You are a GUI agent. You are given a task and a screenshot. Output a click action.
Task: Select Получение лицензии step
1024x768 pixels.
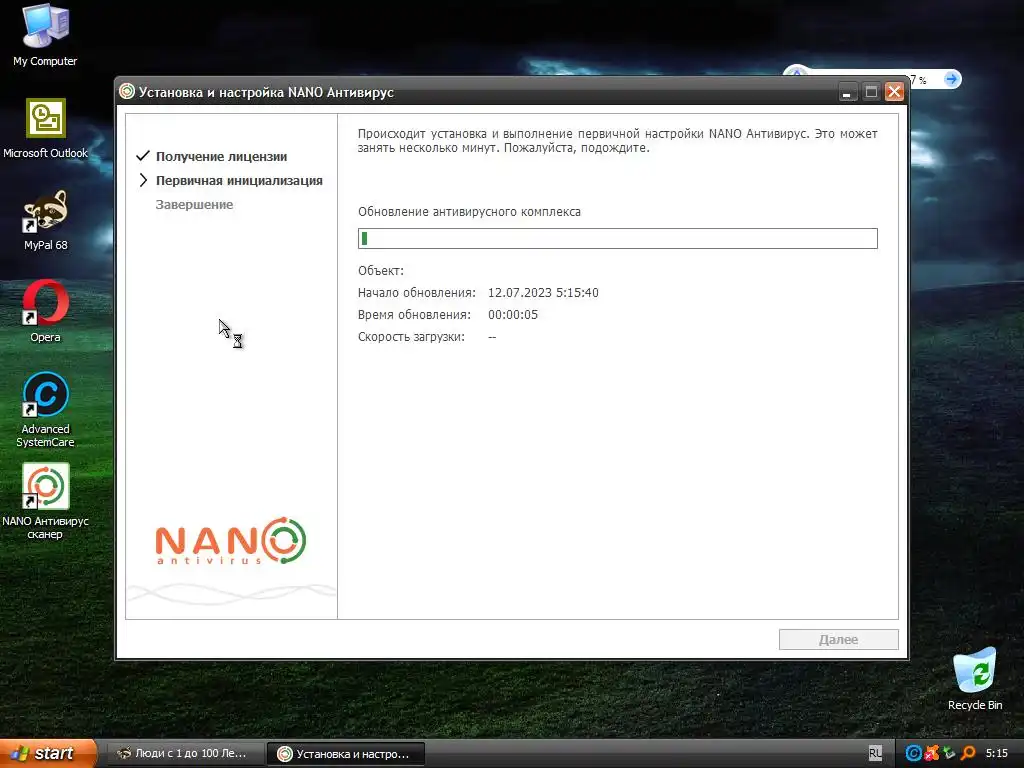pyautogui.click(x=221, y=157)
